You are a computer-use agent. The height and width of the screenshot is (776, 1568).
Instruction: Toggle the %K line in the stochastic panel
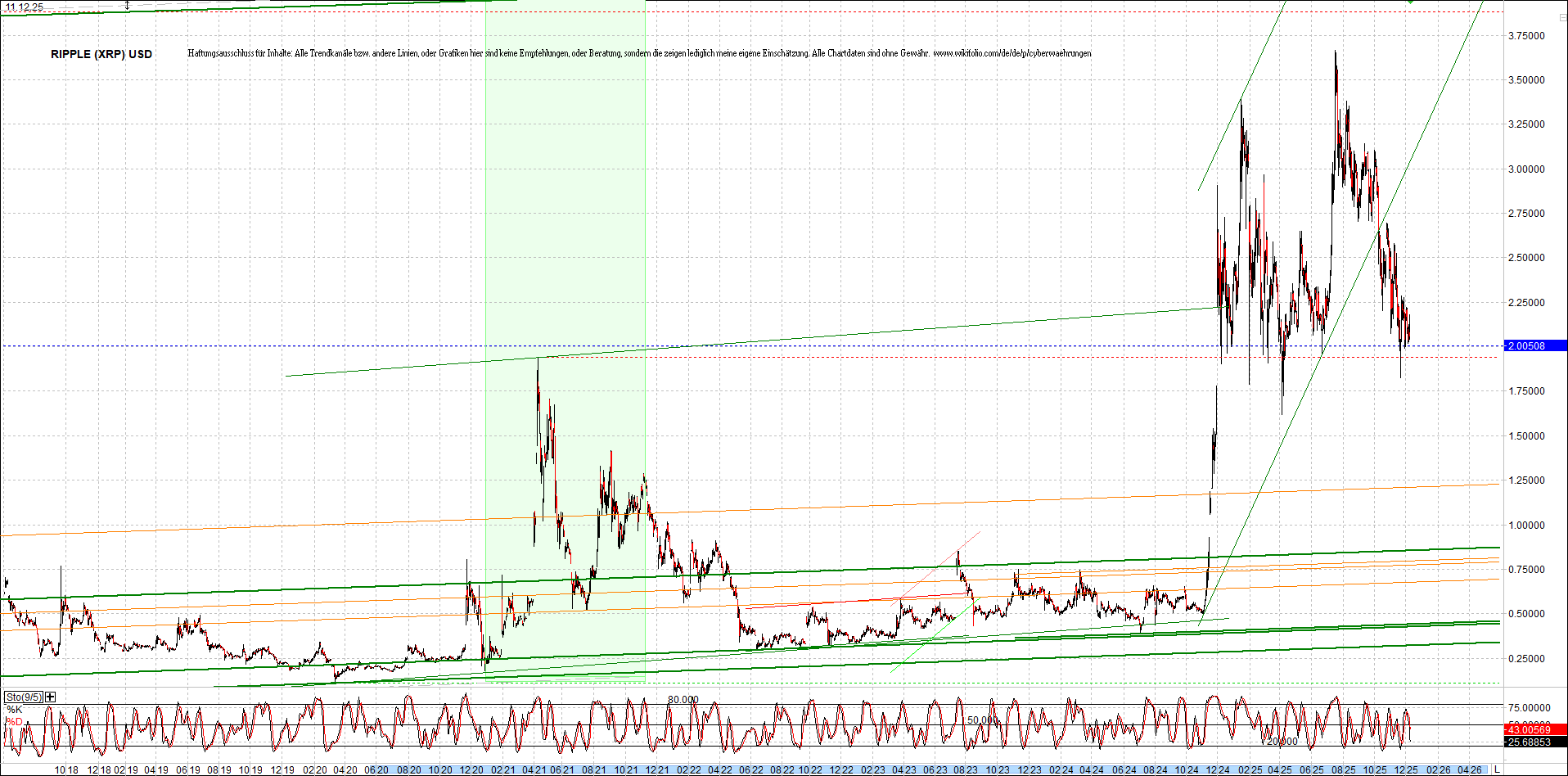click(13, 709)
